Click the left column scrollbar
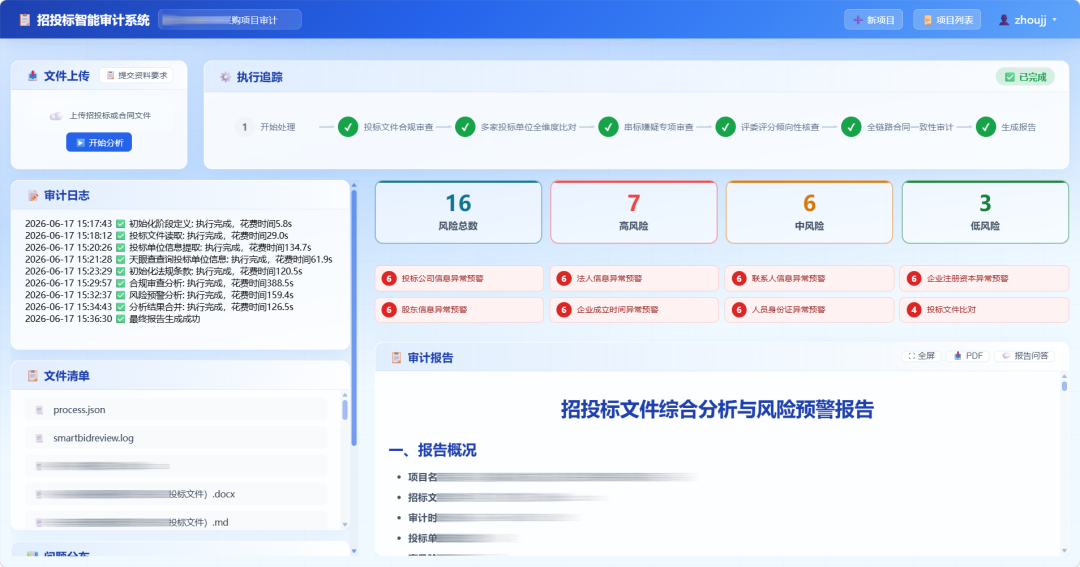The width and height of the screenshot is (1080, 567). [x=354, y=317]
